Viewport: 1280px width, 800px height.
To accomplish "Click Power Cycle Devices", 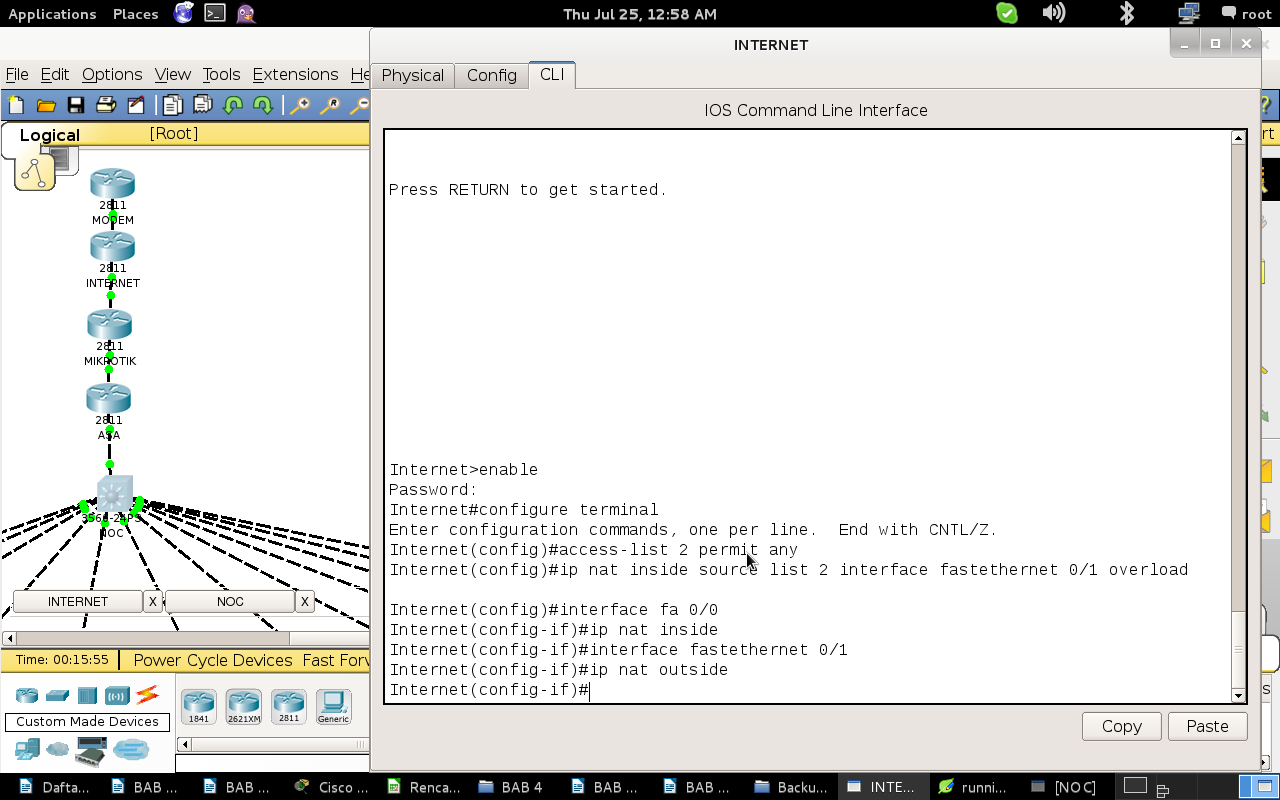I will click(213, 660).
